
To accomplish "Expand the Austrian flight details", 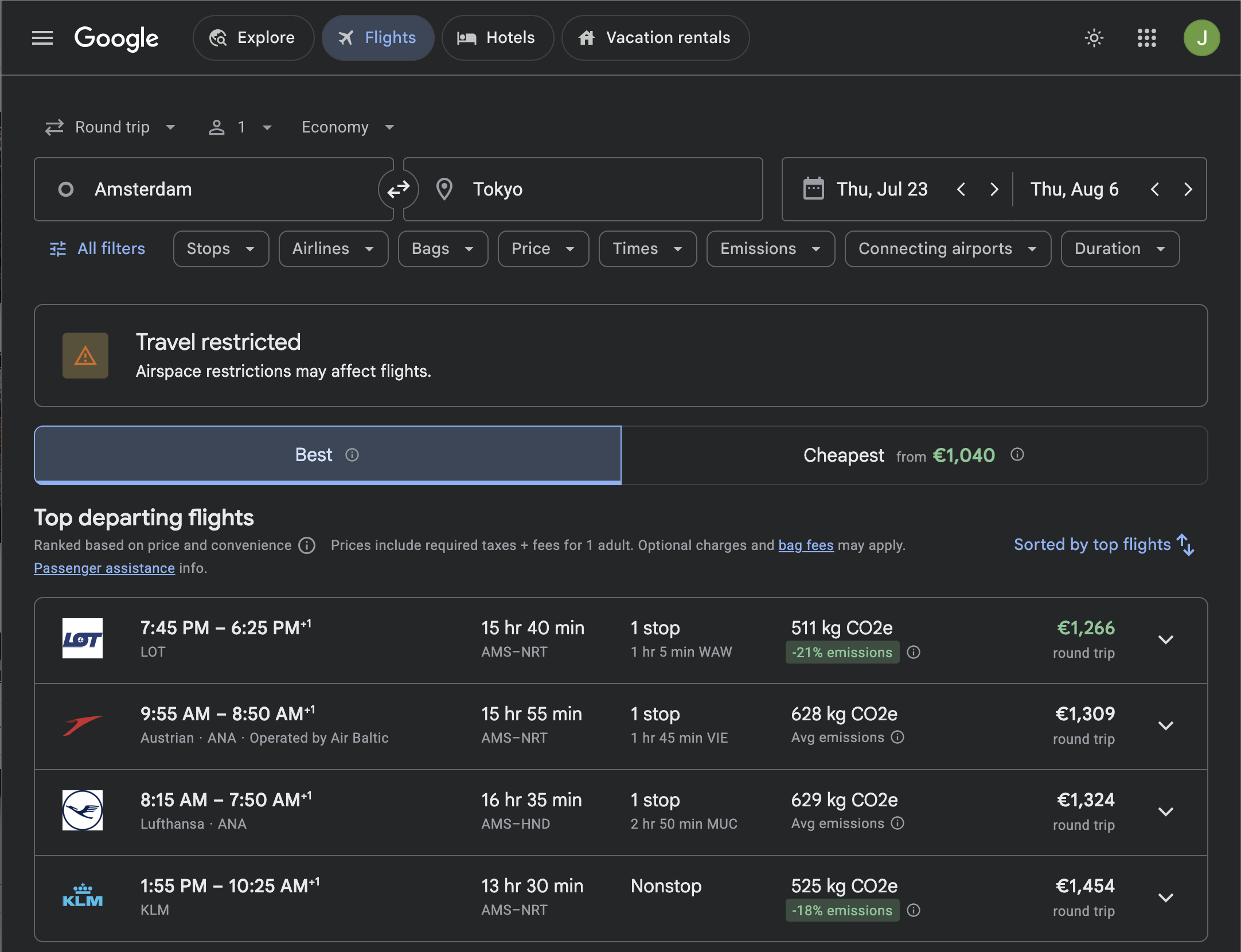I will (x=1166, y=726).
